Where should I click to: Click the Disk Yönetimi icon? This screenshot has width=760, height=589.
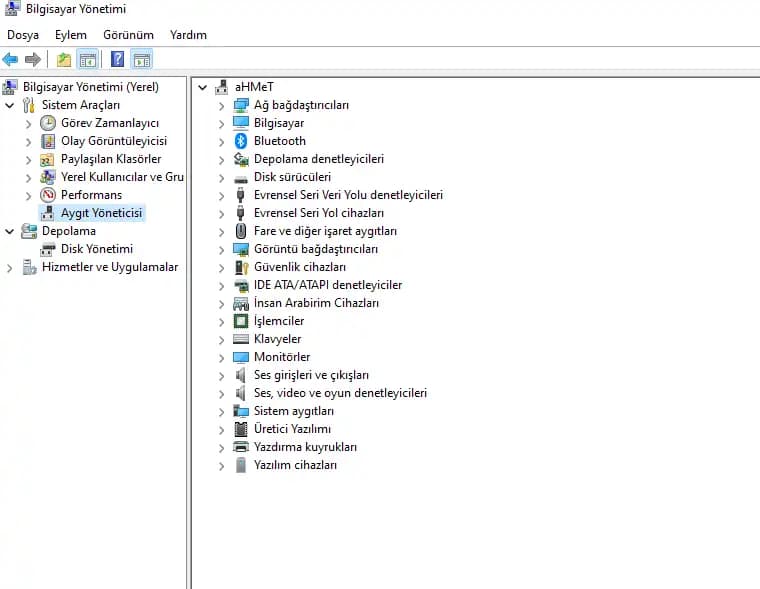pyautogui.click(x=48, y=249)
